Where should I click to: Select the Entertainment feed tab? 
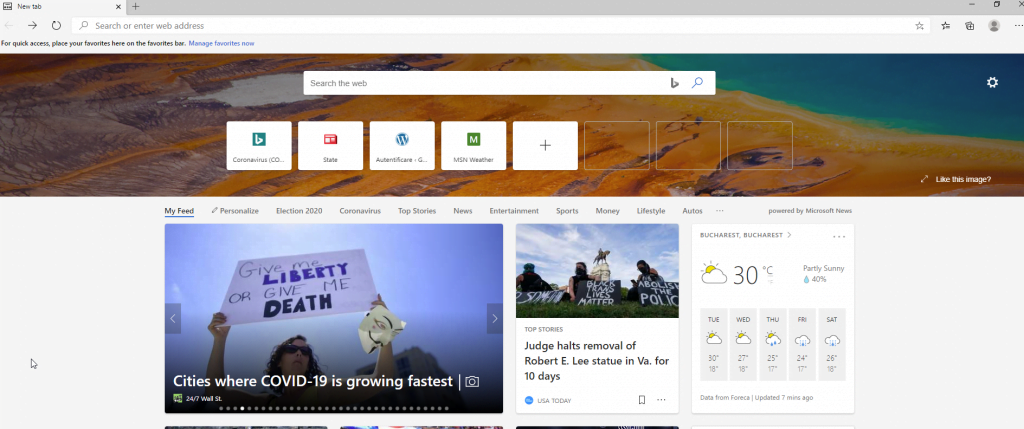tap(514, 211)
